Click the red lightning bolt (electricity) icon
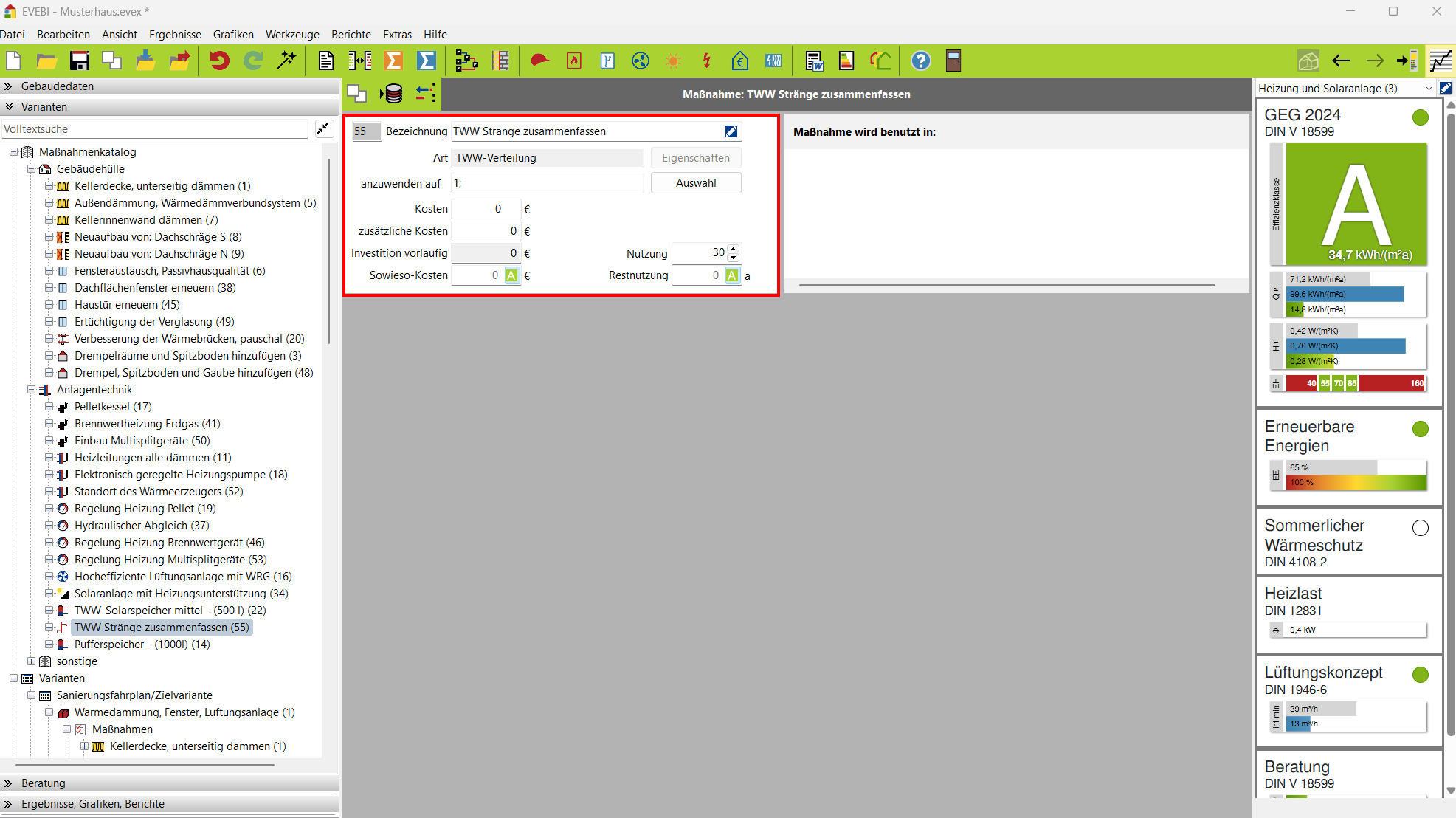Screen dimensions: 1456x818 pos(706,61)
